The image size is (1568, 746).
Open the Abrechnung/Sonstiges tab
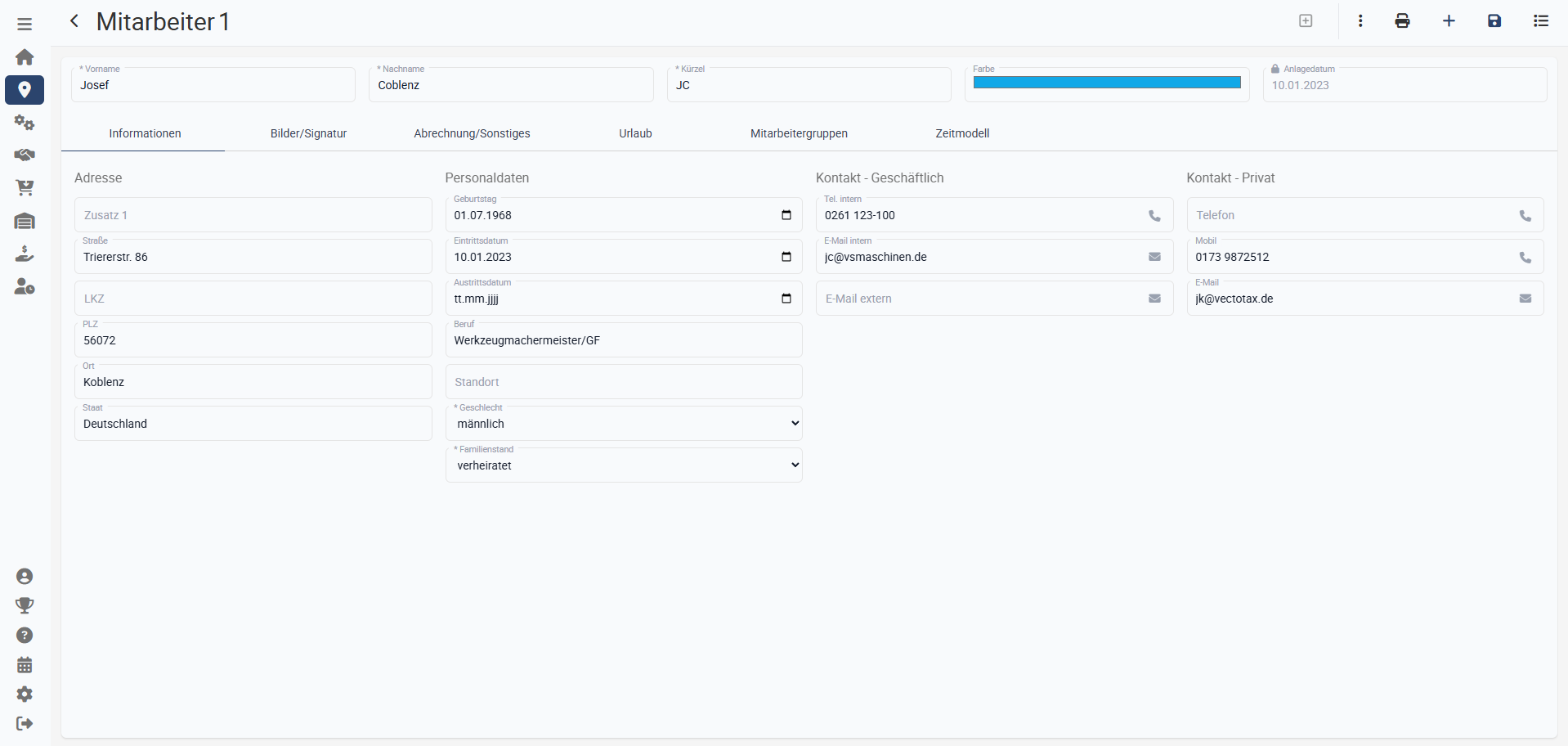(x=472, y=133)
